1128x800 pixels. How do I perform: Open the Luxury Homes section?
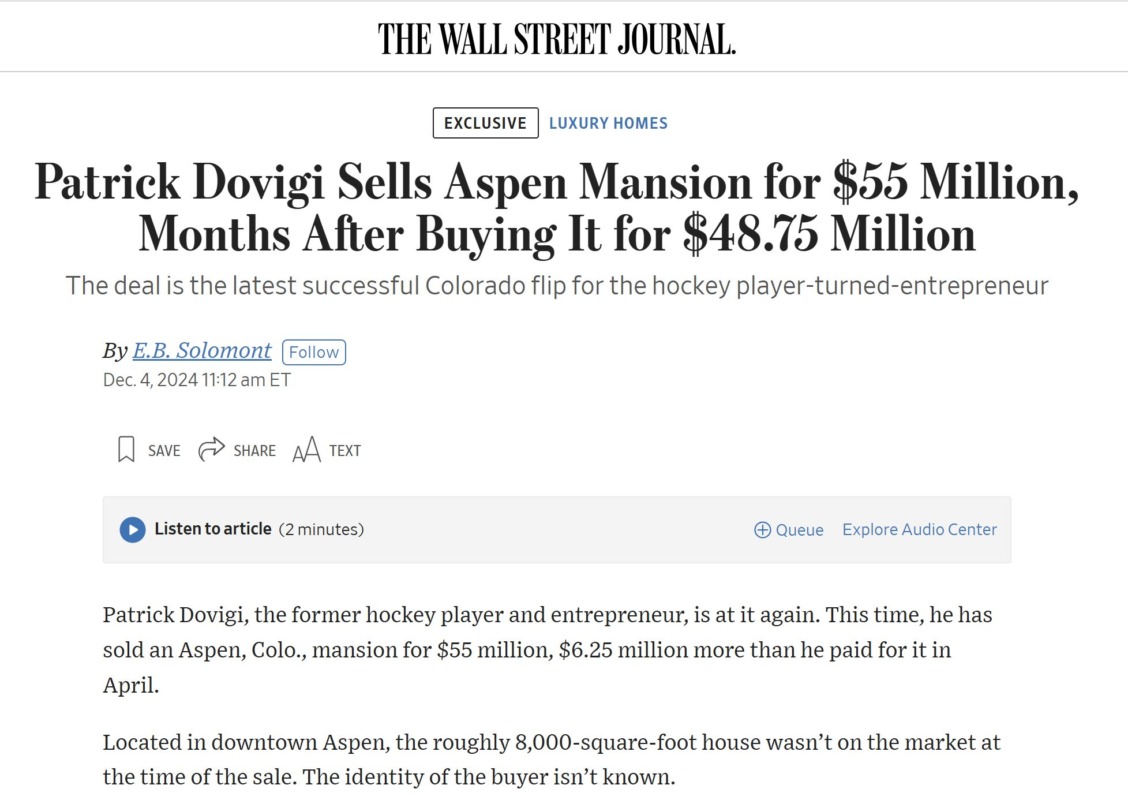[608, 123]
